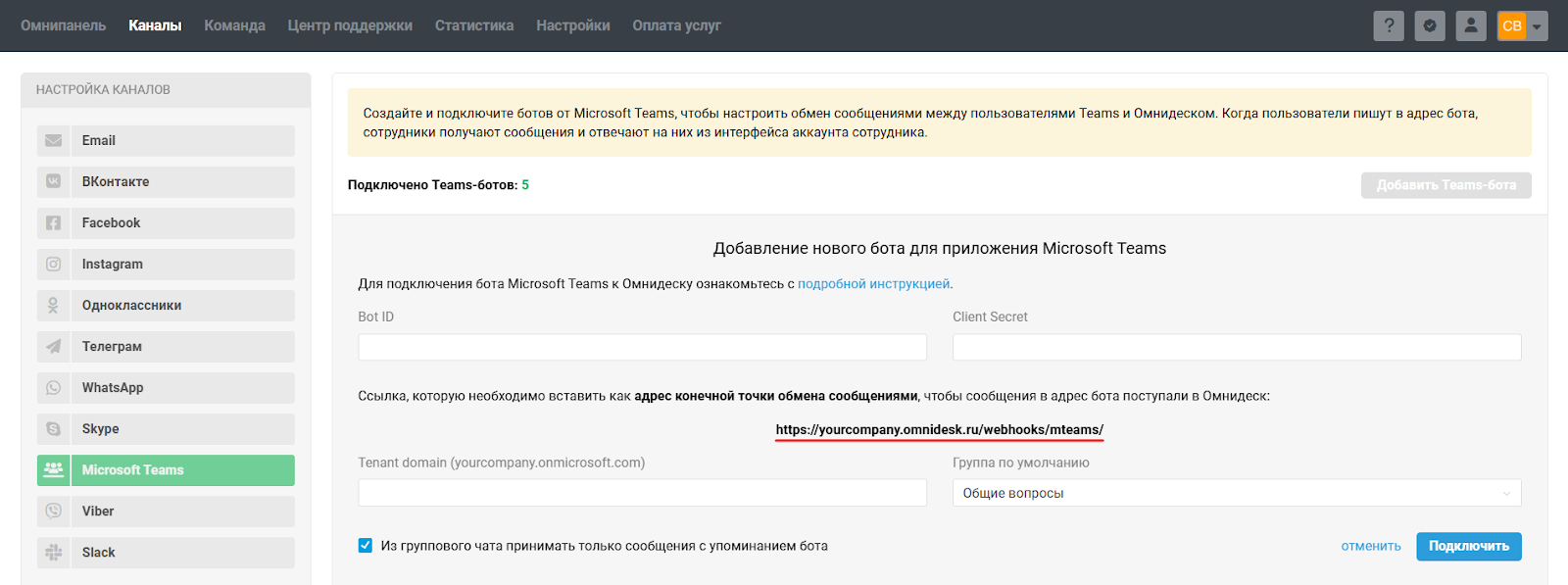This screenshot has width=1568, height=585.
Task: Click the Slack channel icon
Action: click(x=53, y=553)
